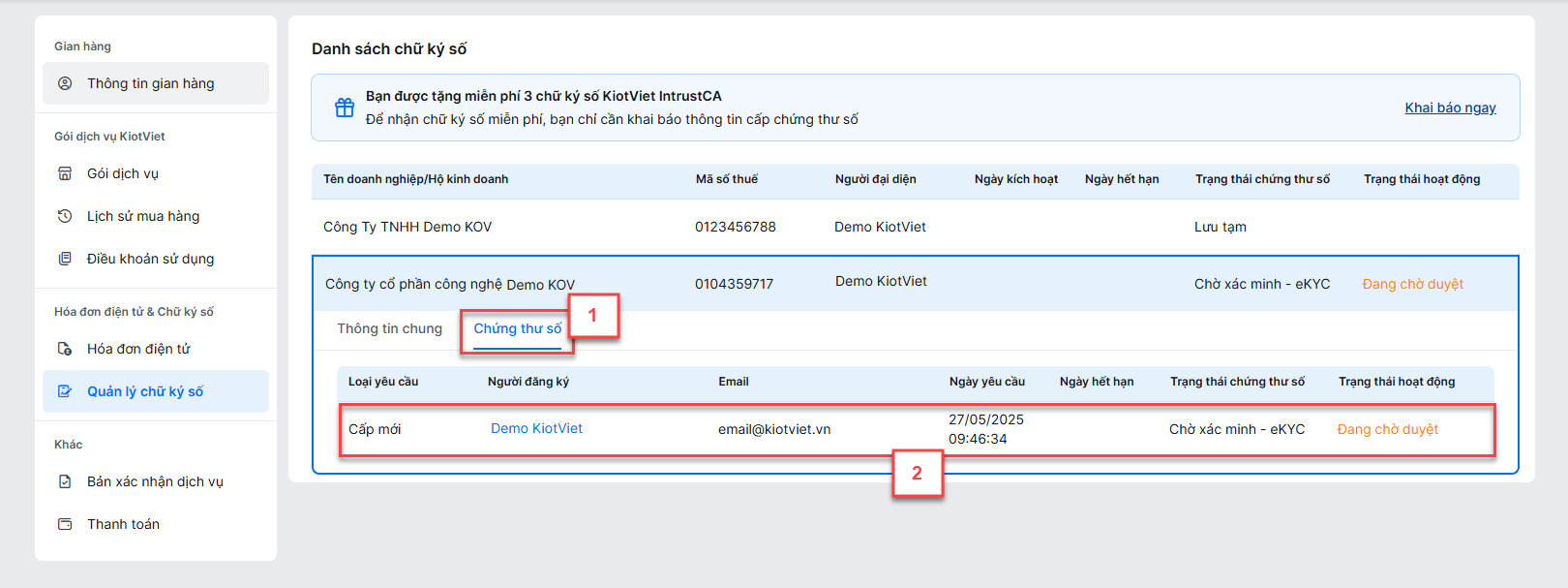Select the Chứng thư số tab
Screen dimensions: 1568x588
pyautogui.click(x=518, y=328)
